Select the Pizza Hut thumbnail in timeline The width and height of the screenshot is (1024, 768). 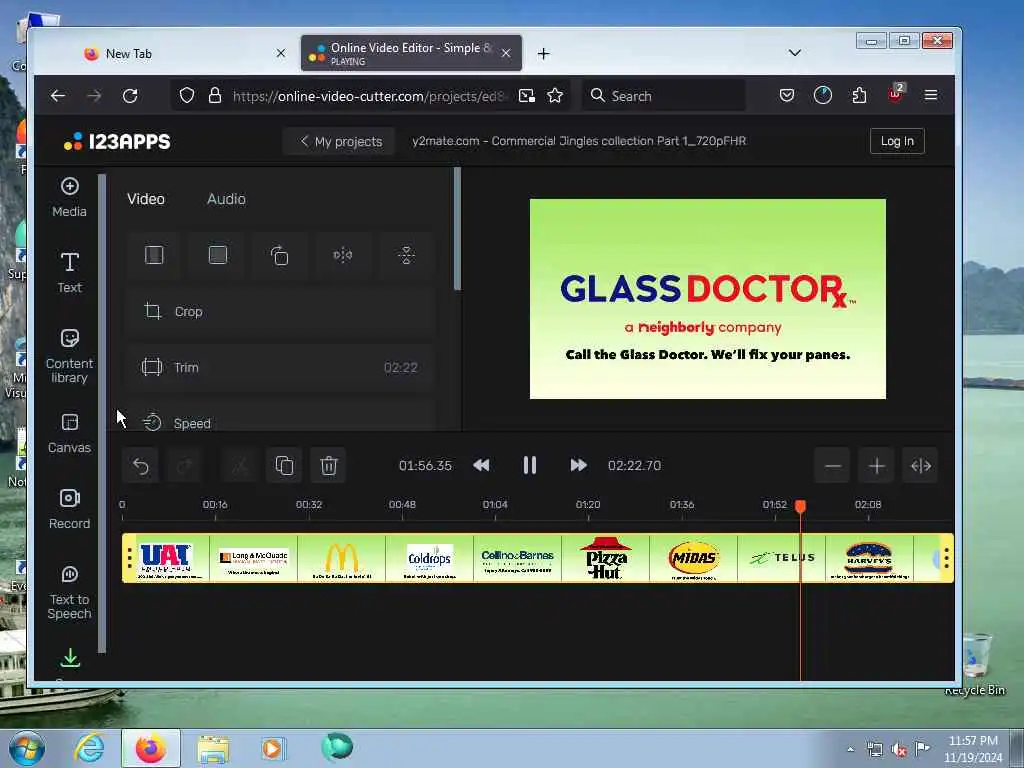pos(605,558)
